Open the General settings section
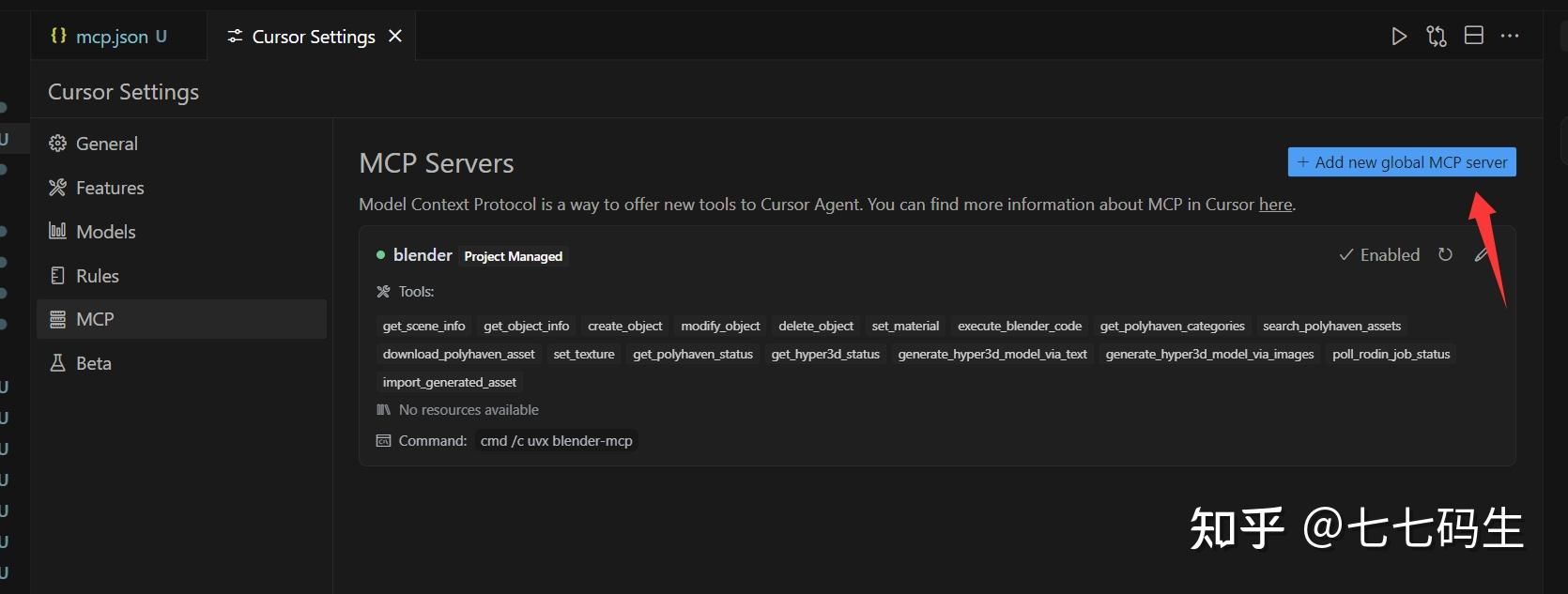The image size is (1568, 594). pos(106,144)
